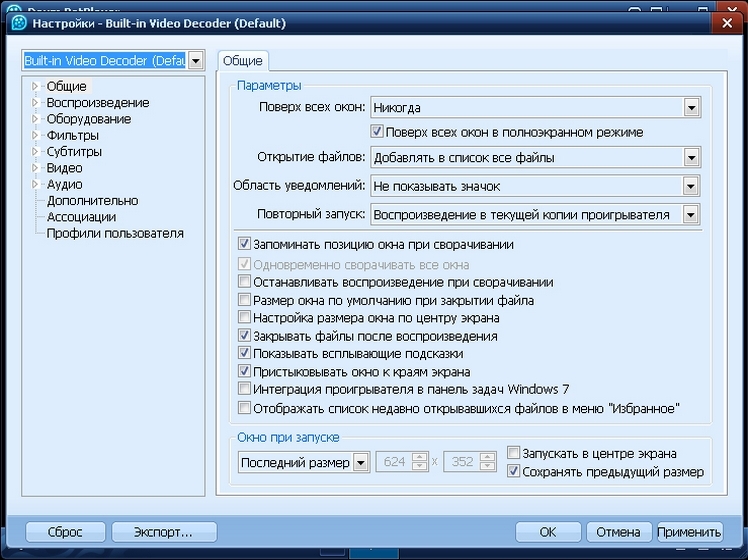Image resolution: width=748 pixels, height=560 pixels.
Task: Close the settings dialog with the X button
Action: pos(730,22)
